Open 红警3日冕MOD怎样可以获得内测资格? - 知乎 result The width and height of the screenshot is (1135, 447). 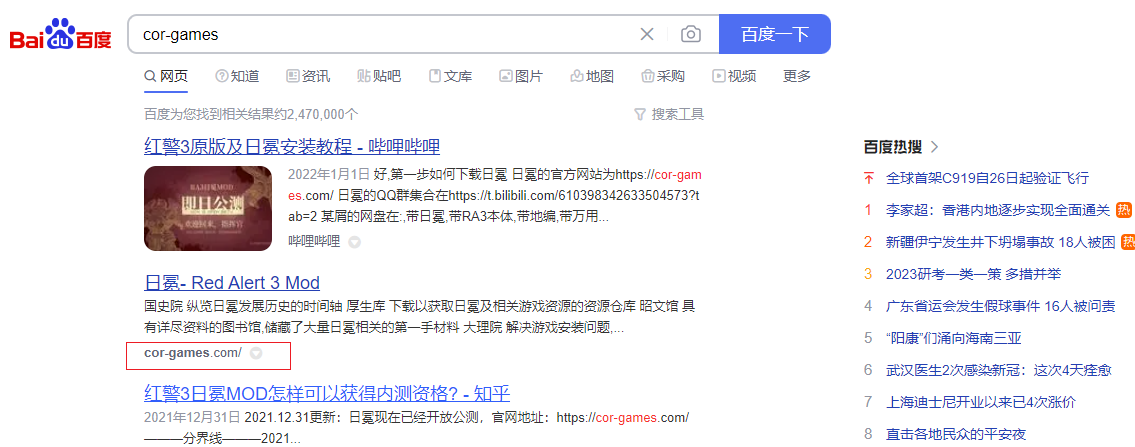click(x=327, y=393)
